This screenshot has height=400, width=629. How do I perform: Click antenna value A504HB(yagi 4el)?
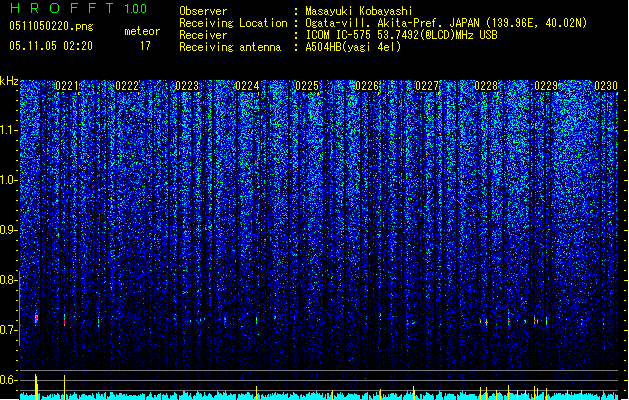pyautogui.click(x=353, y=47)
